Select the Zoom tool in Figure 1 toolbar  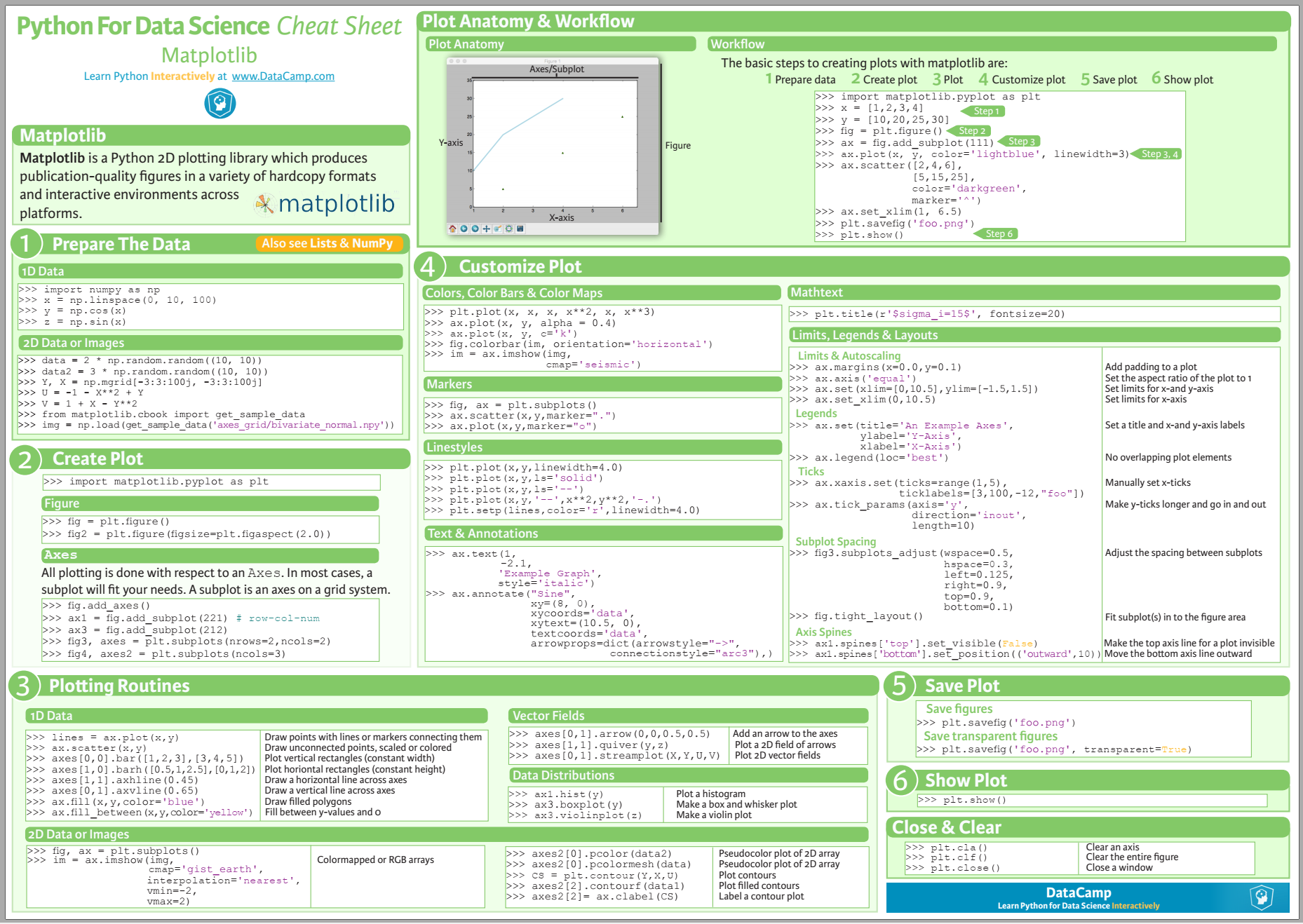(x=498, y=229)
